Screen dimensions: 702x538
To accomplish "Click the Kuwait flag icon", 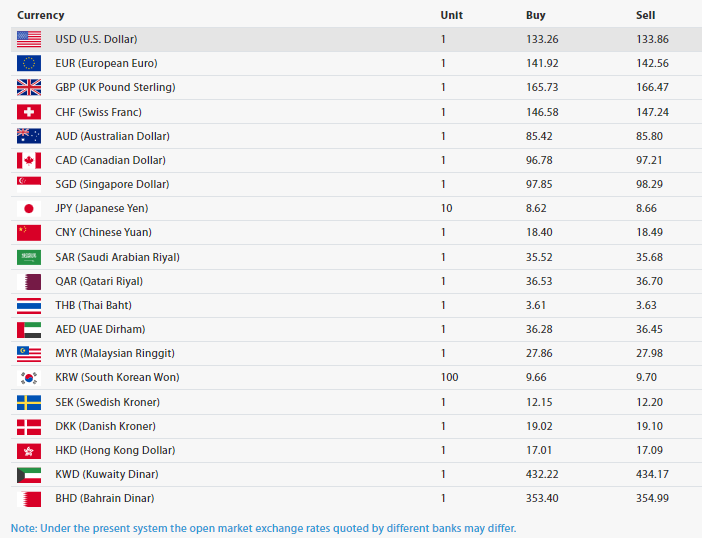I will [x=29, y=474].
